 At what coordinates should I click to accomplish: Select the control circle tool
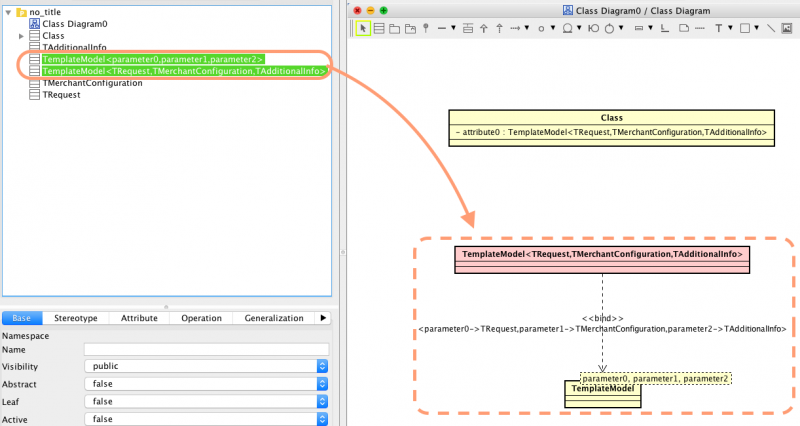[x=609, y=29]
